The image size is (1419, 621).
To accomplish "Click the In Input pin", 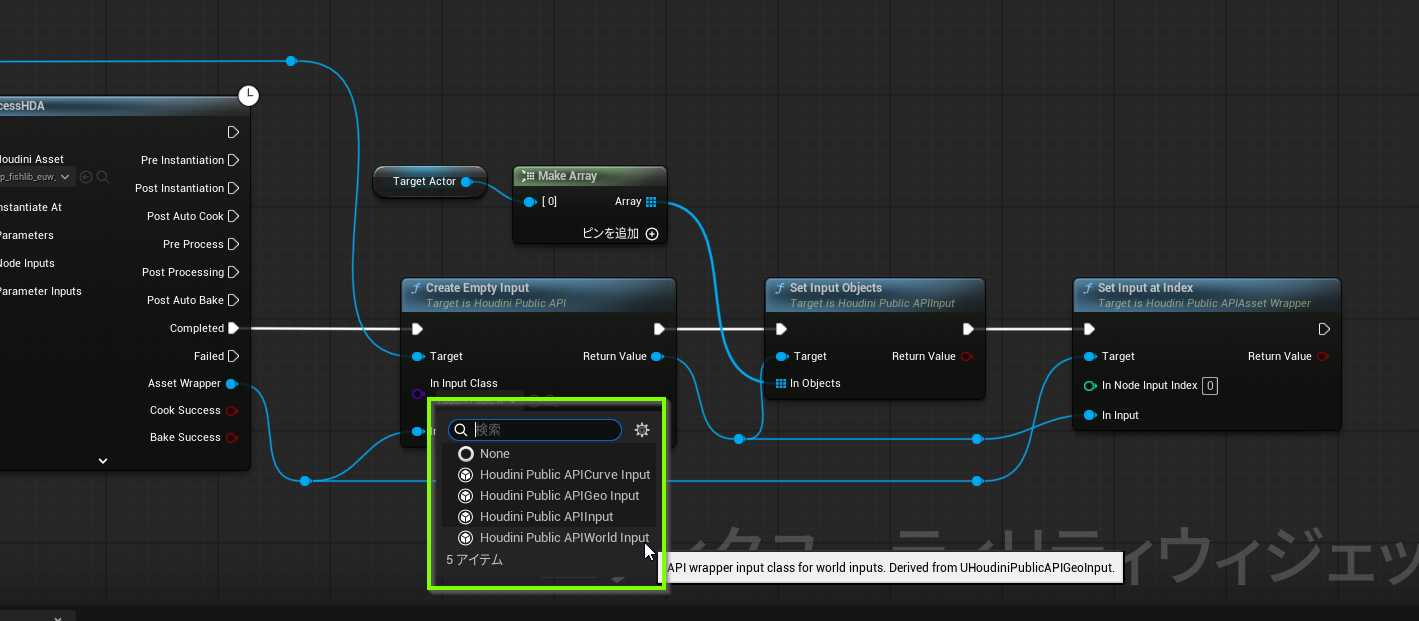I will tap(1089, 416).
